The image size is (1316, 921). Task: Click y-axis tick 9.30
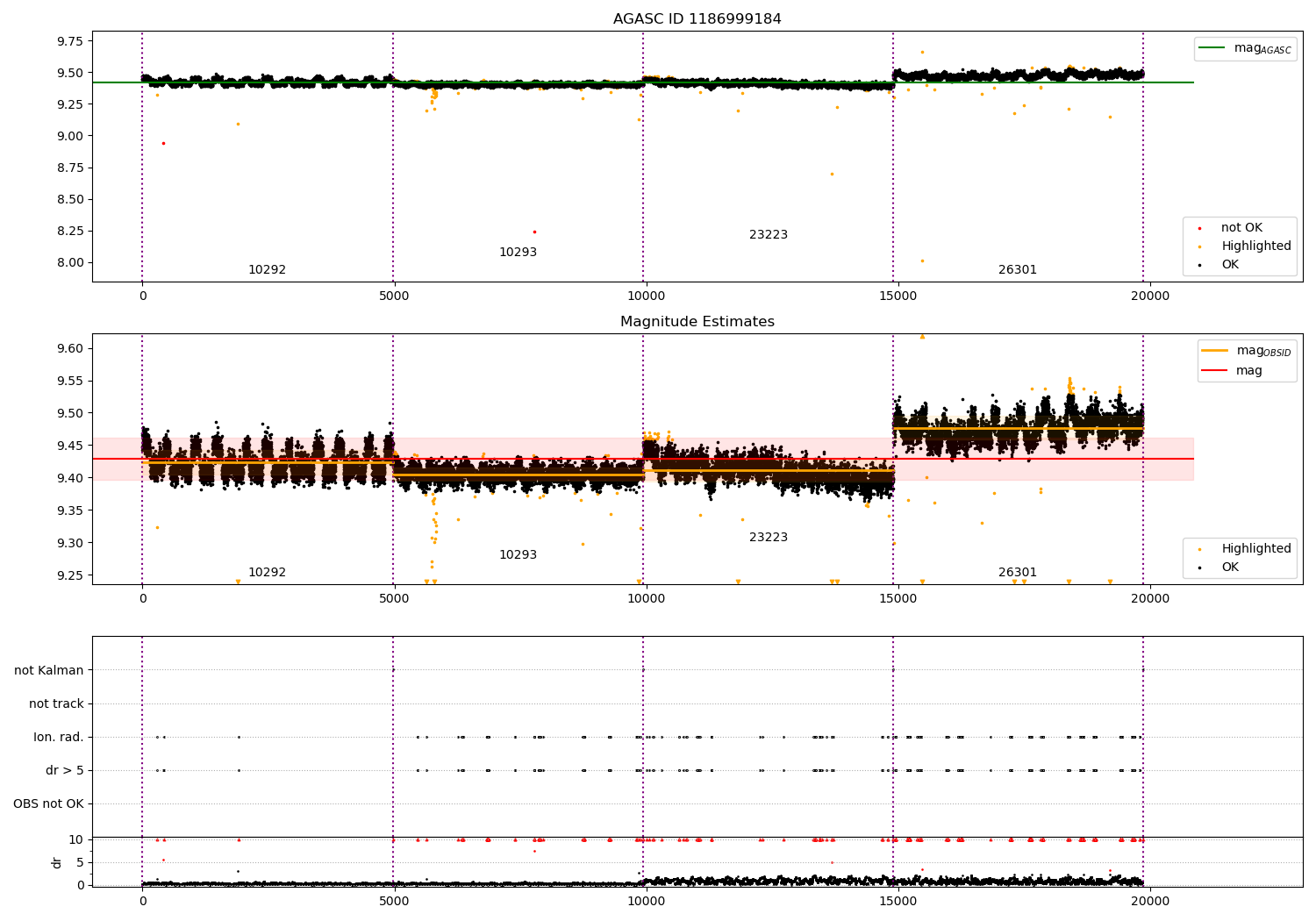pos(69,543)
